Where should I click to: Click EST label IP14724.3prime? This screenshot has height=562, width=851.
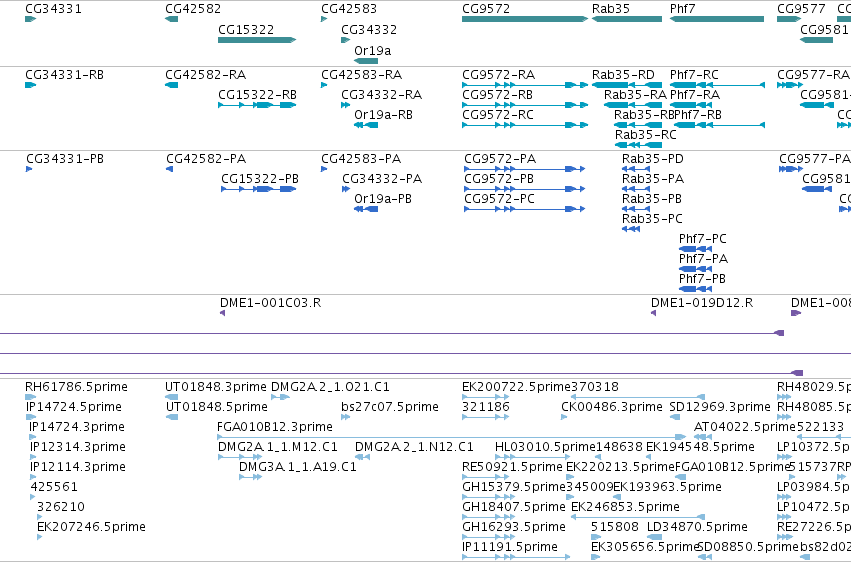coord(77,427)
